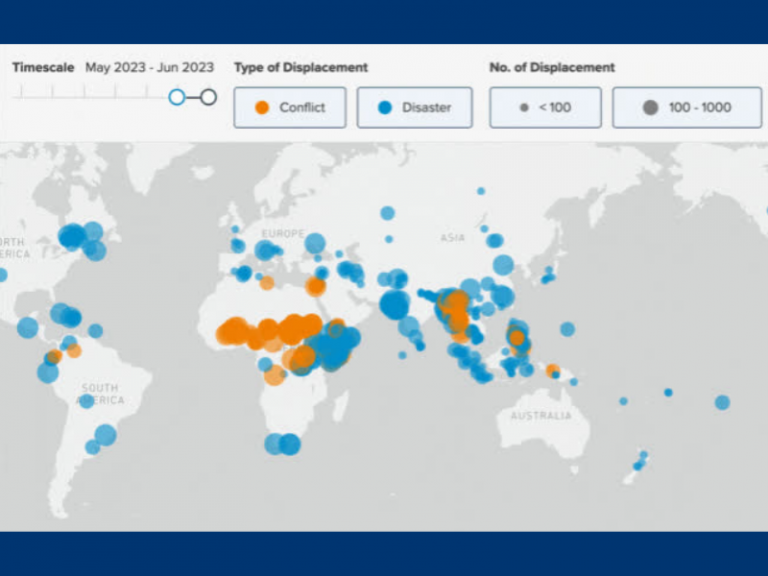Click the large blue bubble over Pakistan

pos(394,303)
